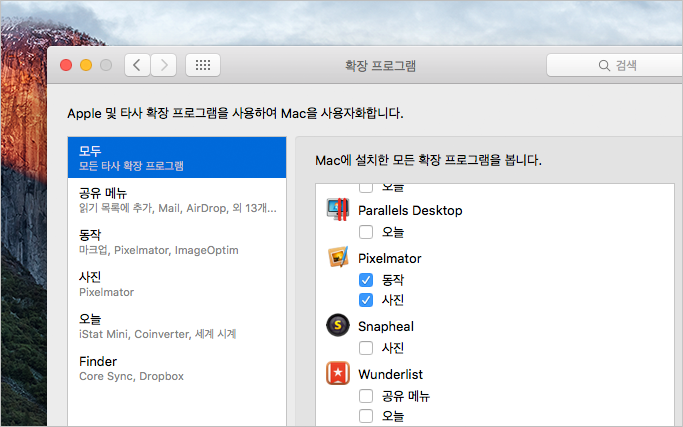This screenshot has width=683, height=427.
Task: Minimize the window with yellow button
Action: [86, 65]
